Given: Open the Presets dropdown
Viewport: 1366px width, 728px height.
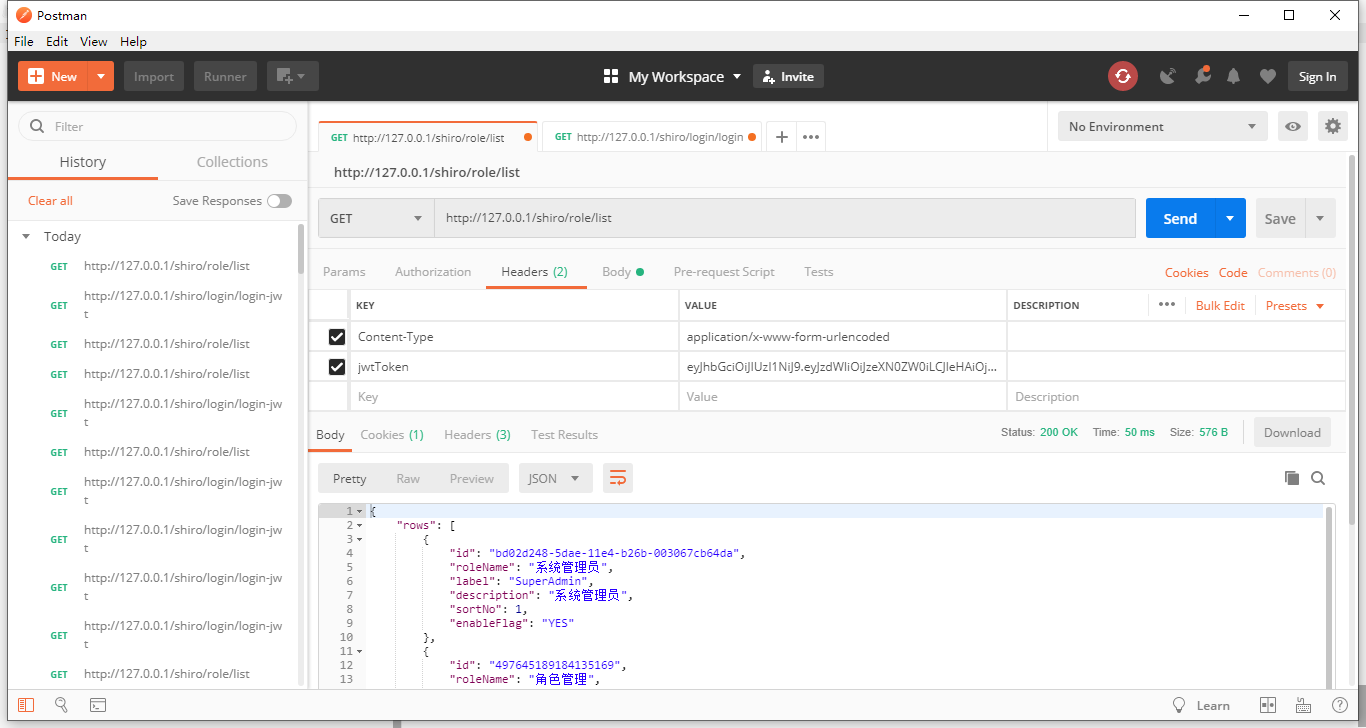Looking at the screenshot, I should (1295, 305).
